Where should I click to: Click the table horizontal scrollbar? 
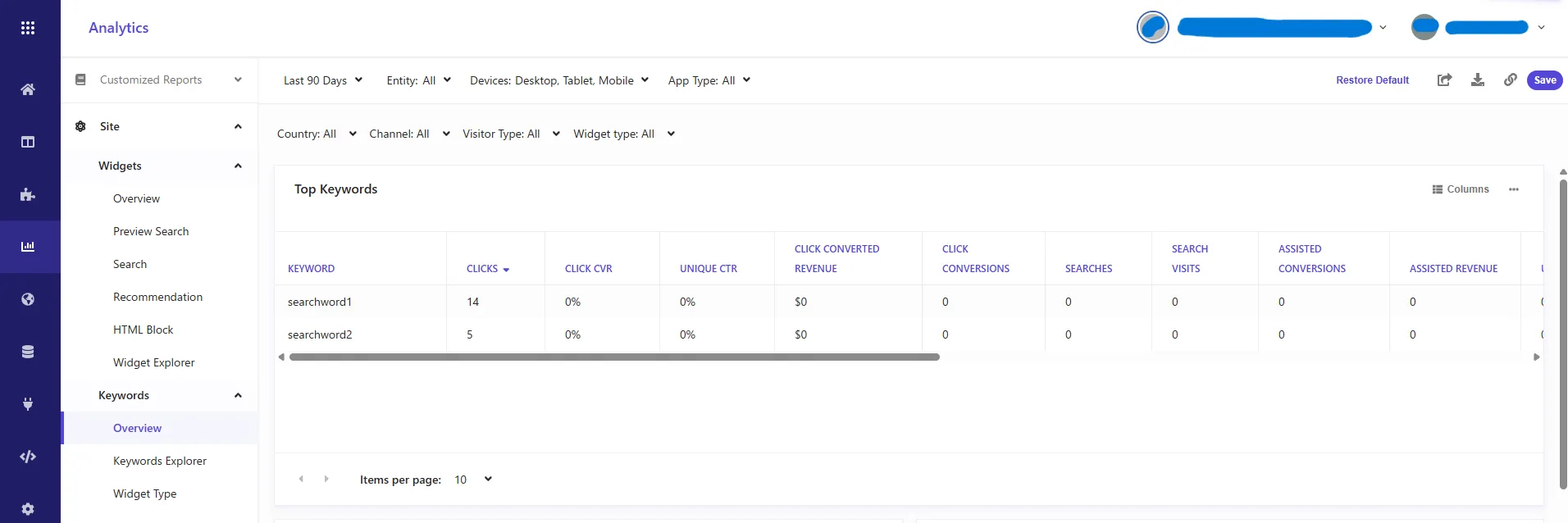tap(614, 357)
